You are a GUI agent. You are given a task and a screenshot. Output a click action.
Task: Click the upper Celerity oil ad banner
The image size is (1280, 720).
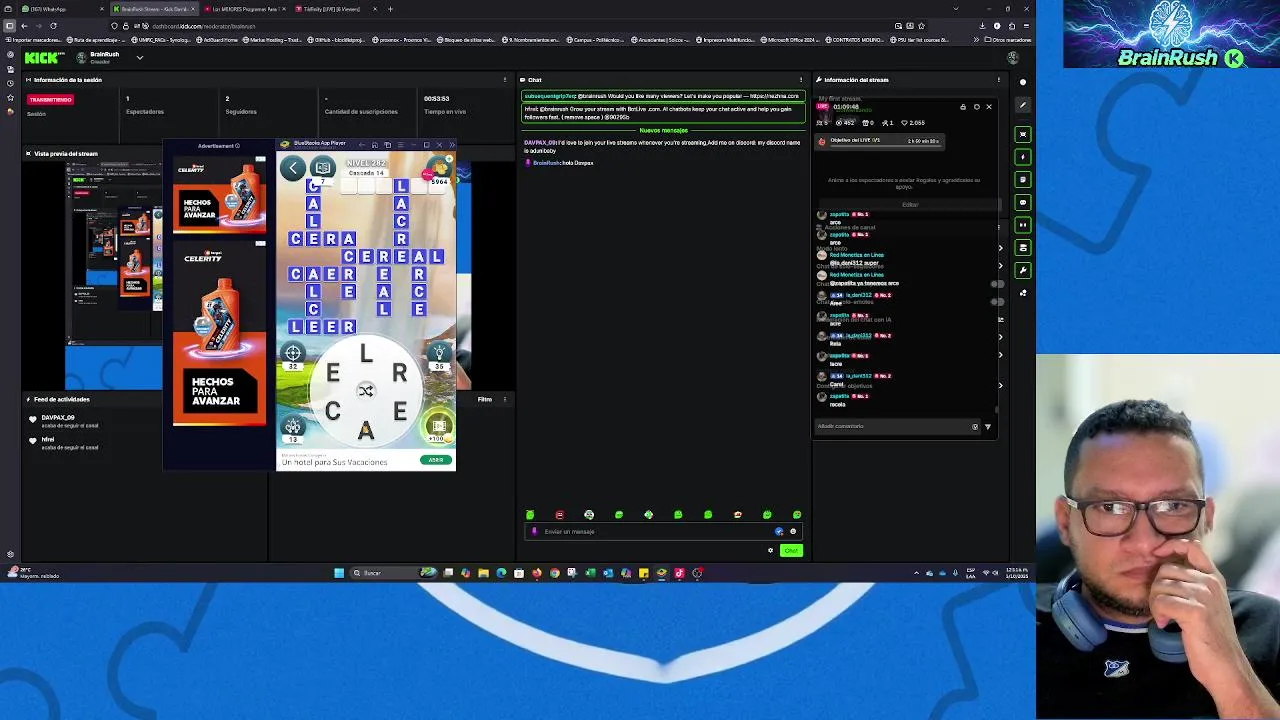pos(220,194)
